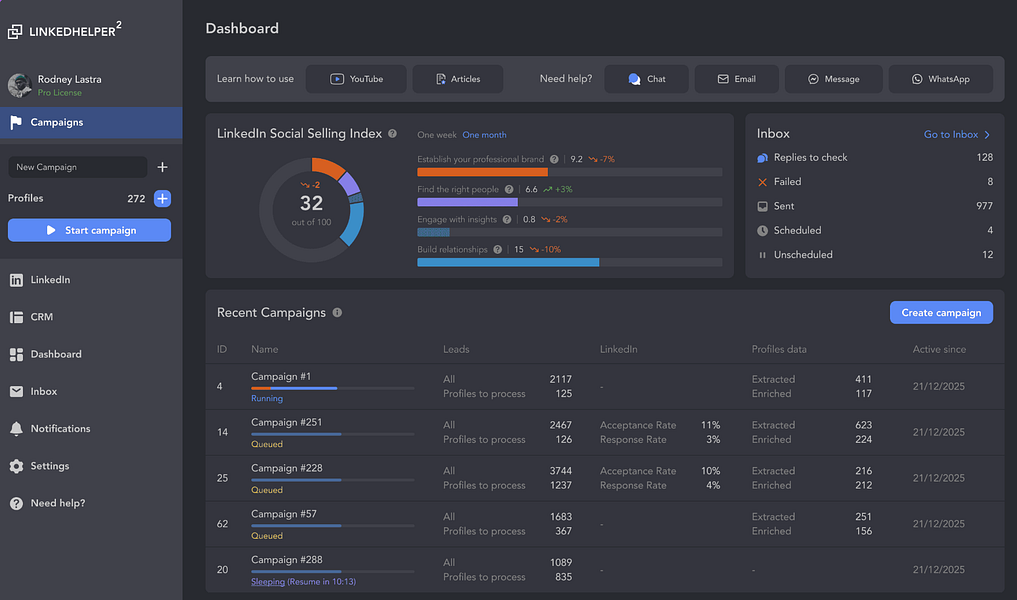1017x600 pixels.
Task: Click the blue Build relationships progress bar
Action: point(508,263)
